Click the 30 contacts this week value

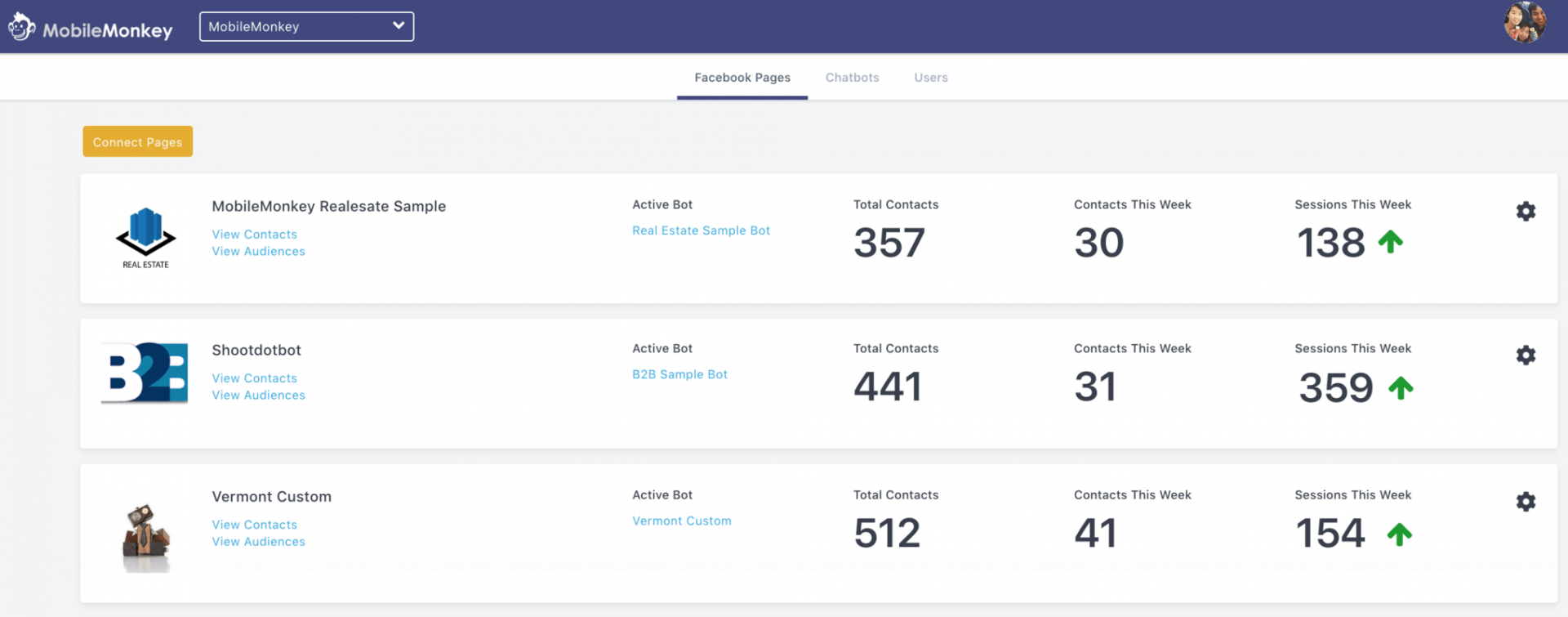(x=1099, y=243)
